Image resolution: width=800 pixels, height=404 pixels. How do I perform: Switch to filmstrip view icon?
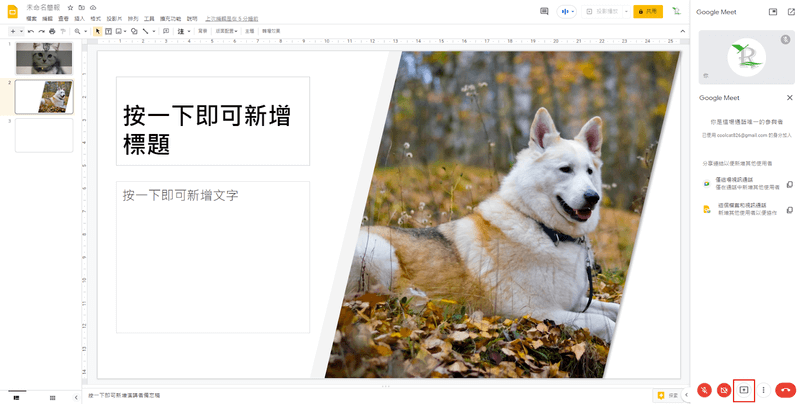(16, 397)
